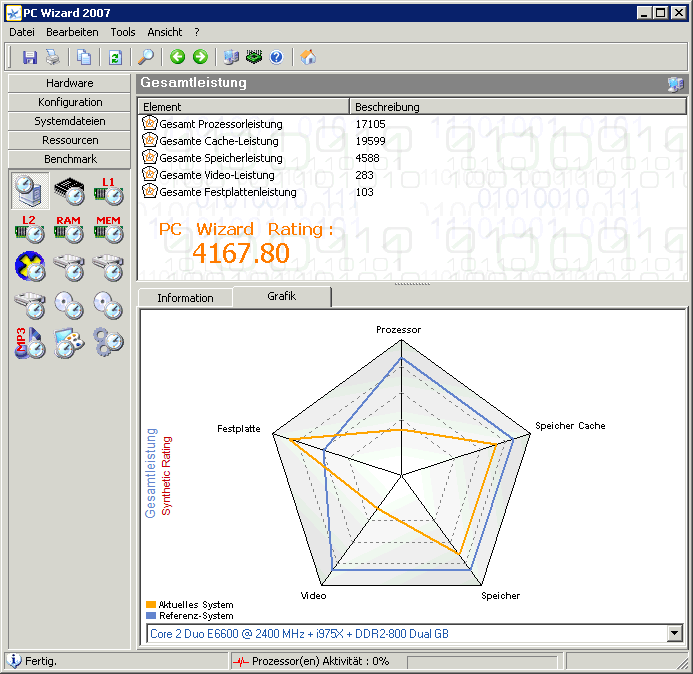Click the Fertig status bar info icon
Screen dimensions: 693x674
[14, 661]
